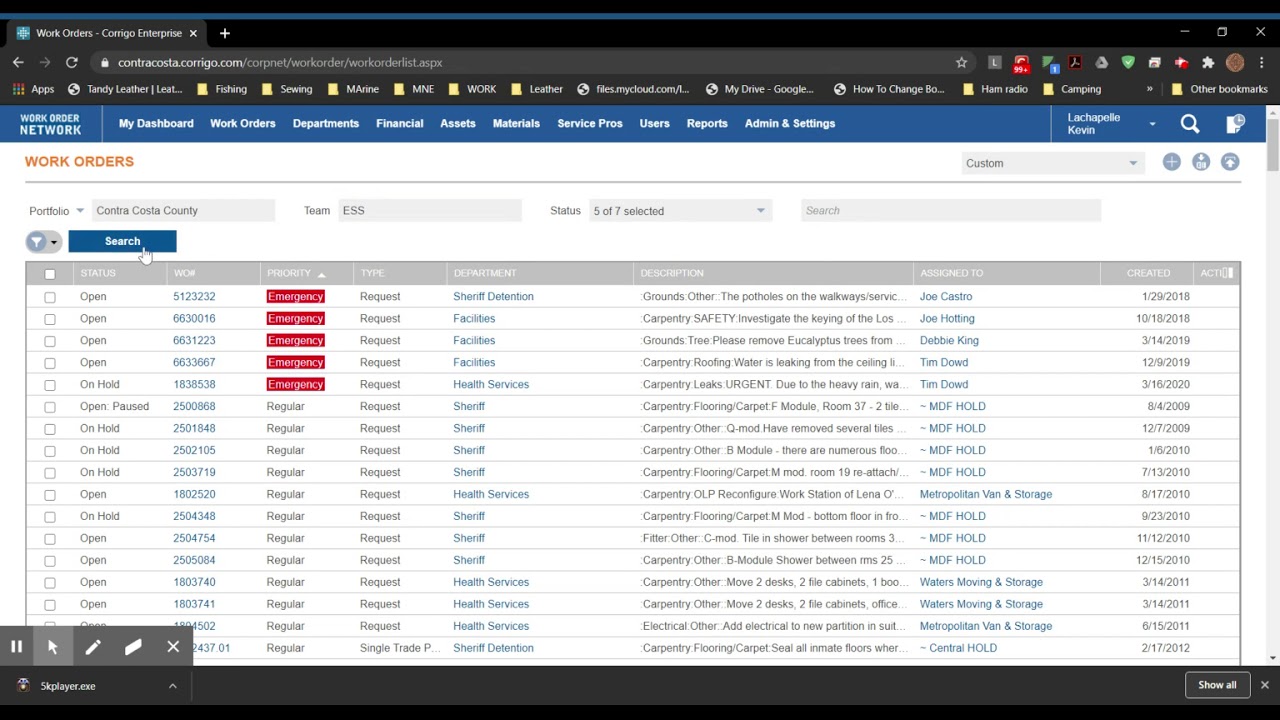The height and width of the screenshot is (720, 1280).
Task: Open the Chrome profile avatar
Action: click(1235, 62)
